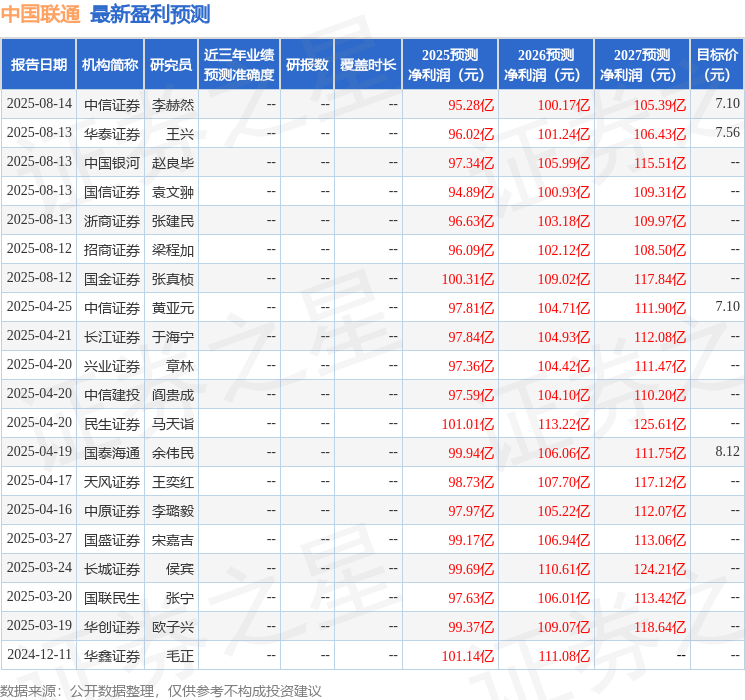Click institution 国联民生
The height and width of the screenshot is (700, 745).
[112, 598]
